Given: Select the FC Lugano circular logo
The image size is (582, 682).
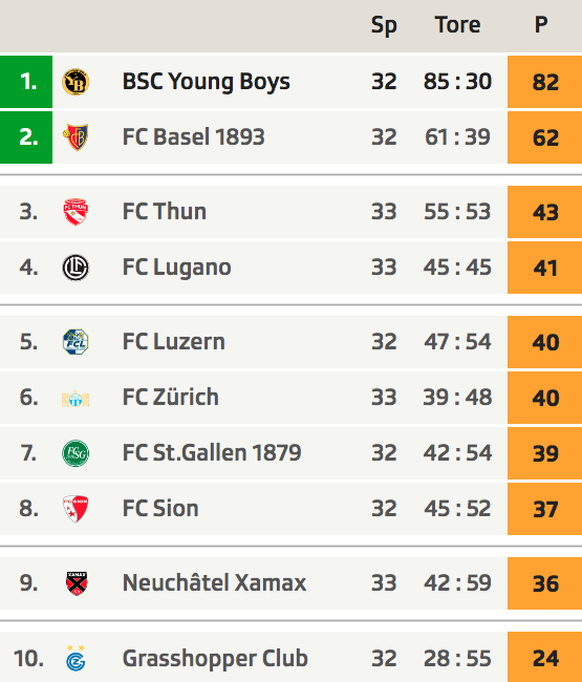Looking at the screenshot, I should (x=76, y=267).
